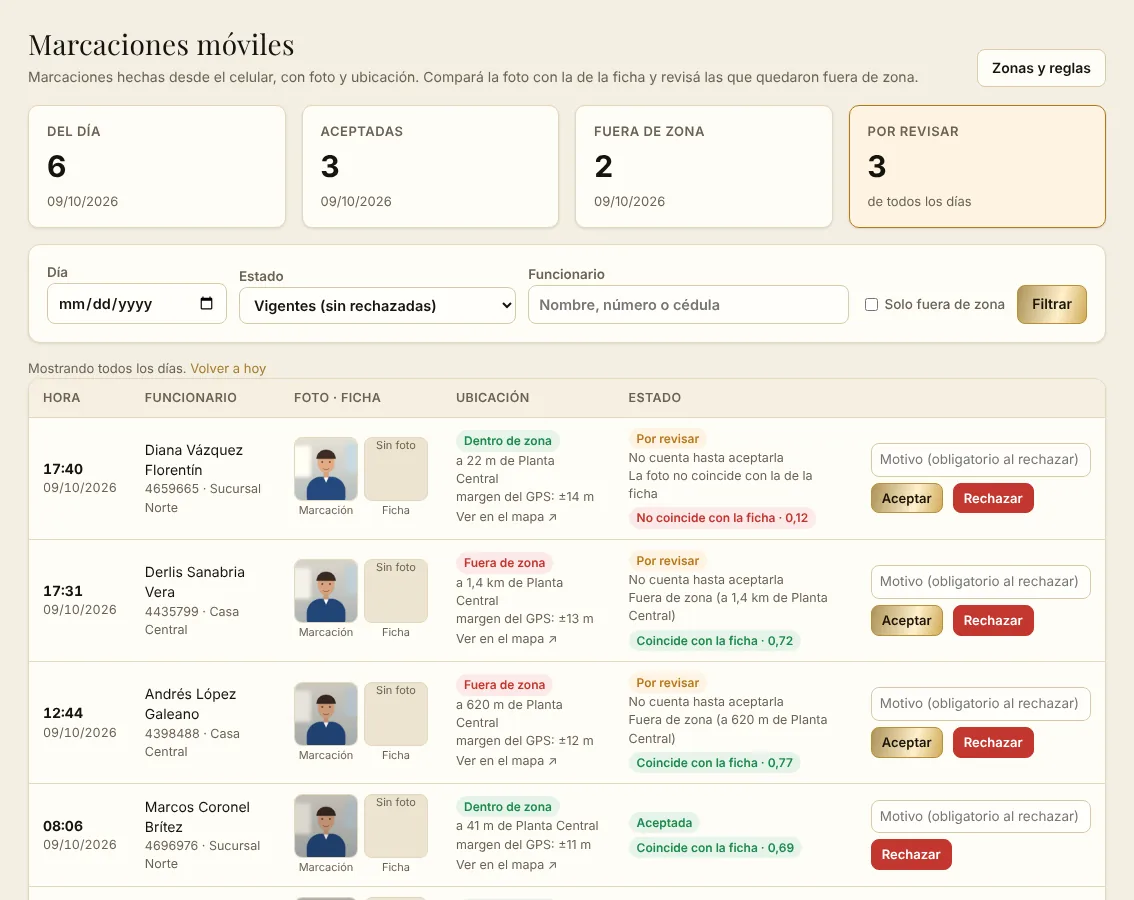Image resolution: width=1134 pixels, height=900 pixels.
Task: Follow the Volver a hoy link
Action: 228,368
